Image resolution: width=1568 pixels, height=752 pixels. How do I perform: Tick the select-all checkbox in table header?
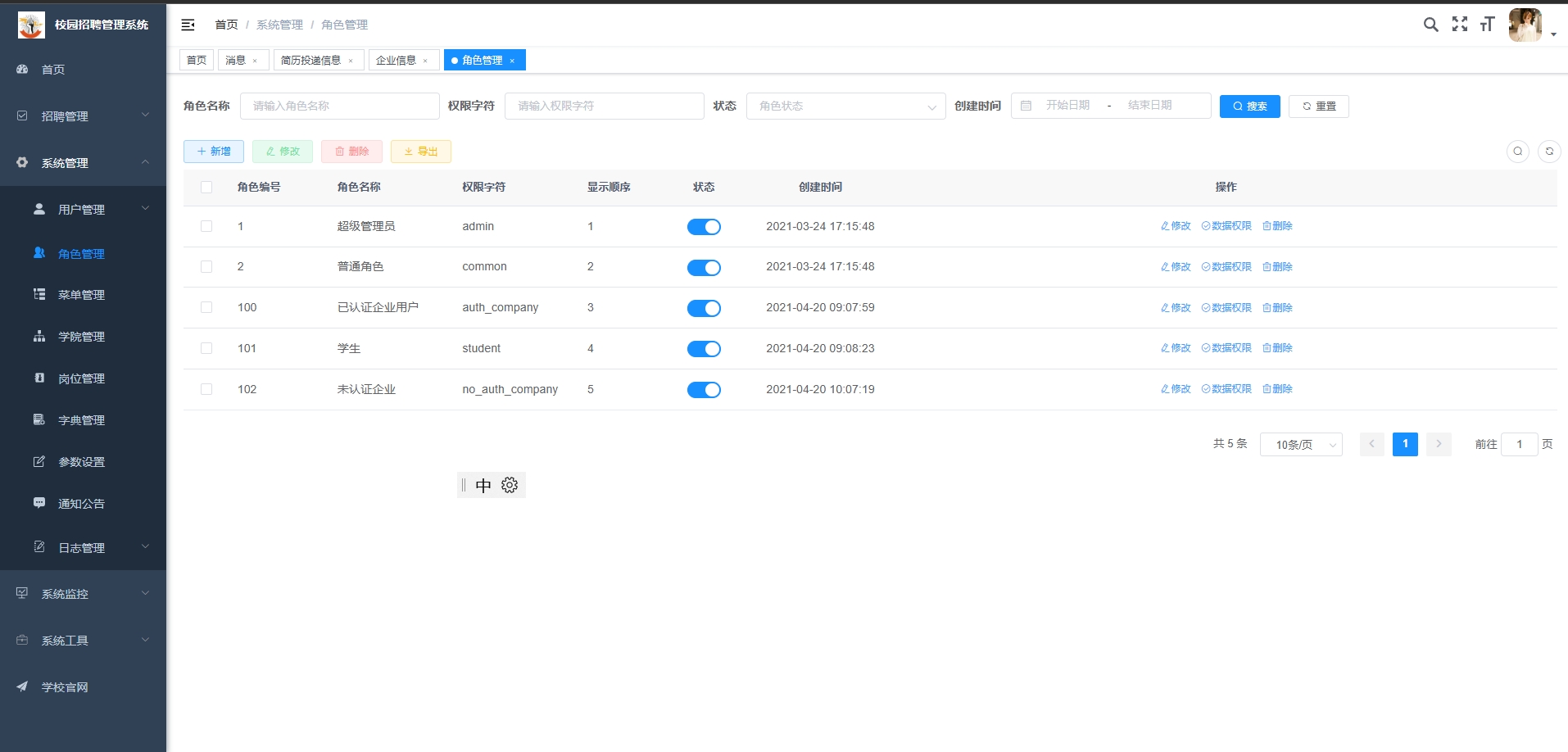pos(206,188)
